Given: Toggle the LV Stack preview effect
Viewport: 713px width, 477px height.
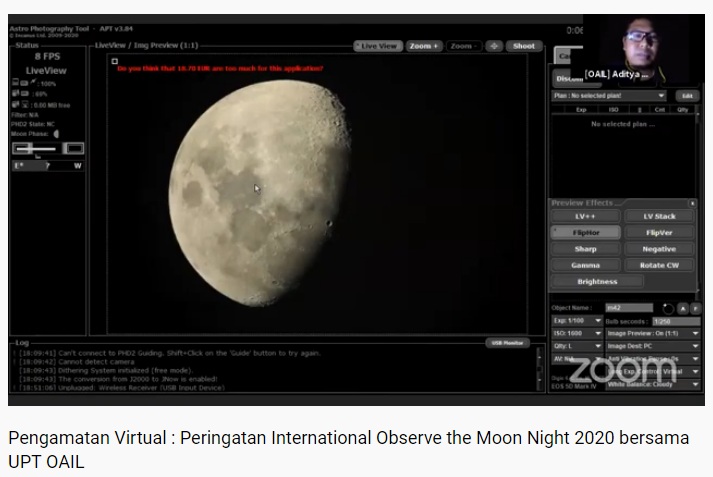Looking at the screenshot, I should click(659, 216).
